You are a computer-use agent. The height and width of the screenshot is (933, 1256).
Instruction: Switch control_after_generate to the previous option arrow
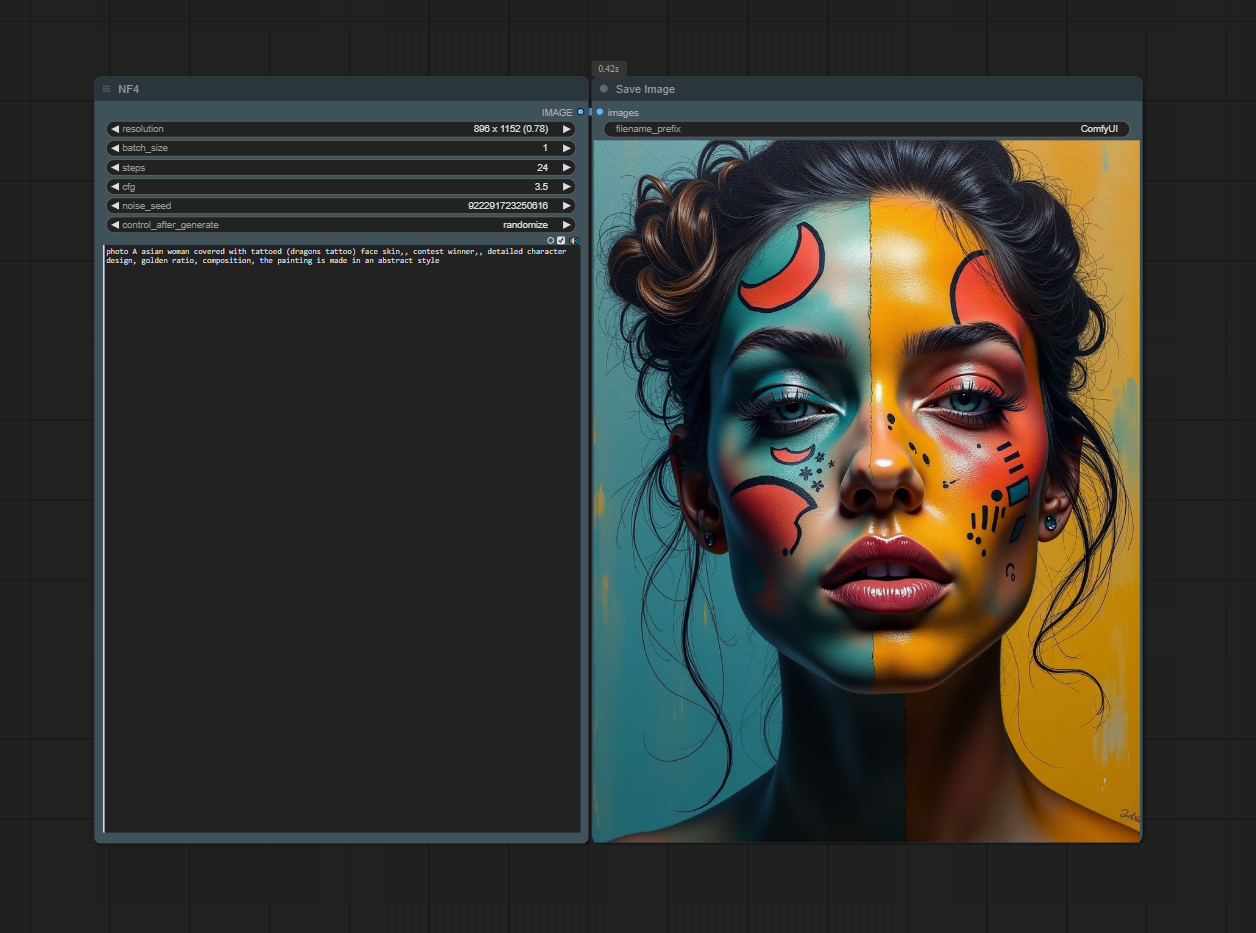click(115, 225)
